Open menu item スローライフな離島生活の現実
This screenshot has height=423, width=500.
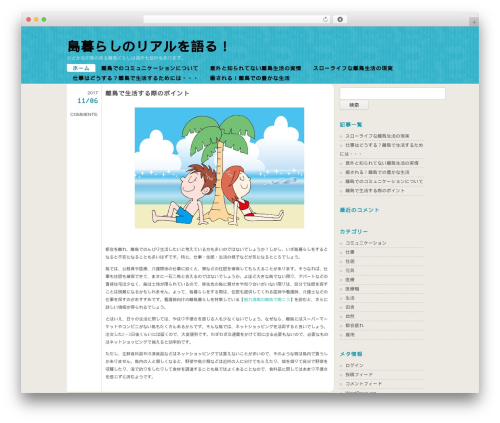[353, 68]
